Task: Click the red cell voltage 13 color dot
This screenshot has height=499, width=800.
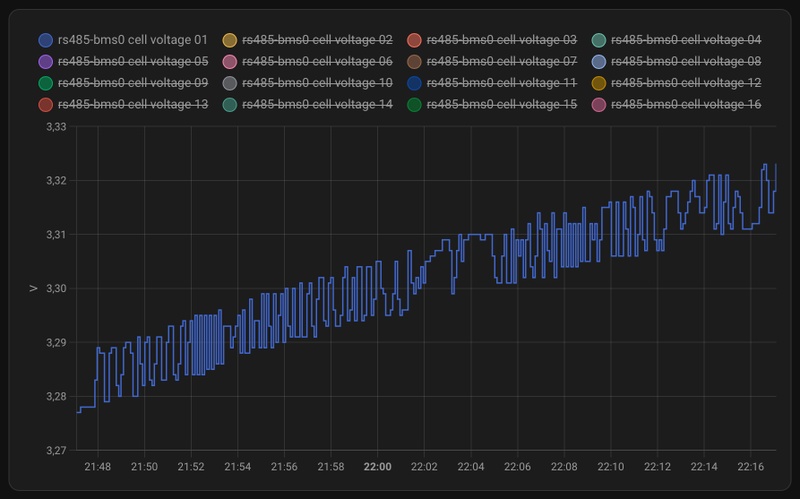Action: 45,105
